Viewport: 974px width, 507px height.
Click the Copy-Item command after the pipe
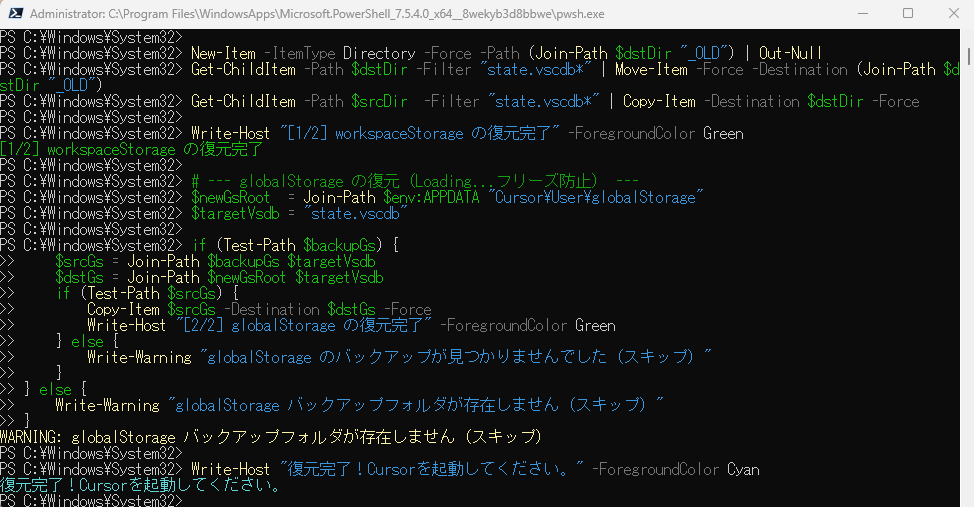click(x=666, y=101)
